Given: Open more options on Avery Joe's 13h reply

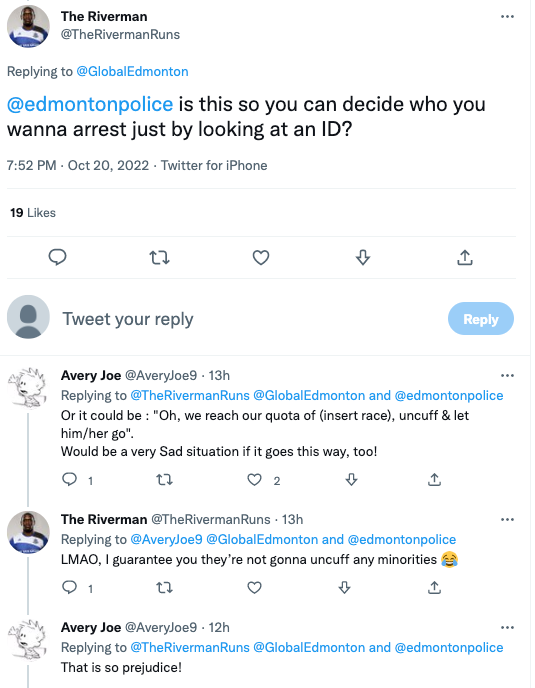Looking at the screenshot, I should point(507,376).
